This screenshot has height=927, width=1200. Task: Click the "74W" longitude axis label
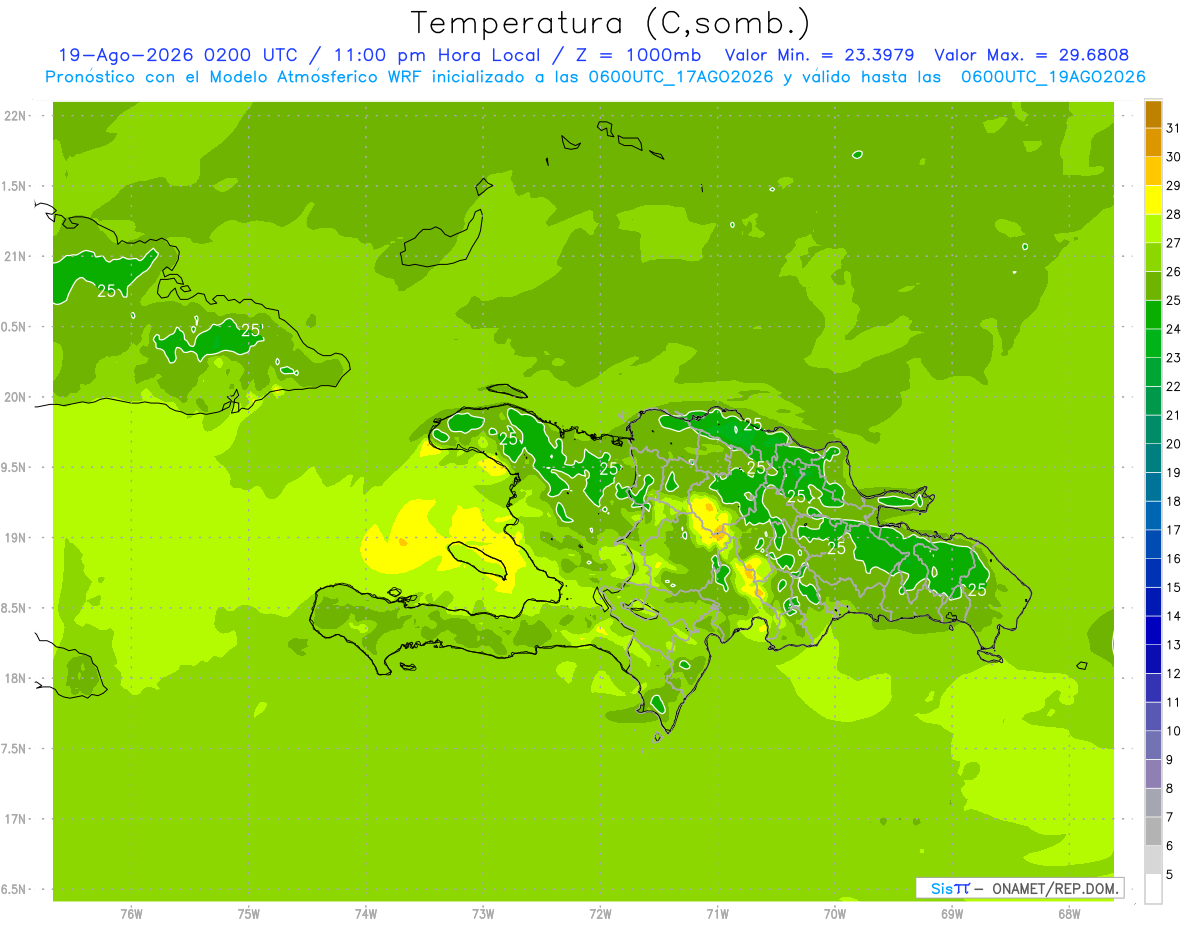(366, 914)
